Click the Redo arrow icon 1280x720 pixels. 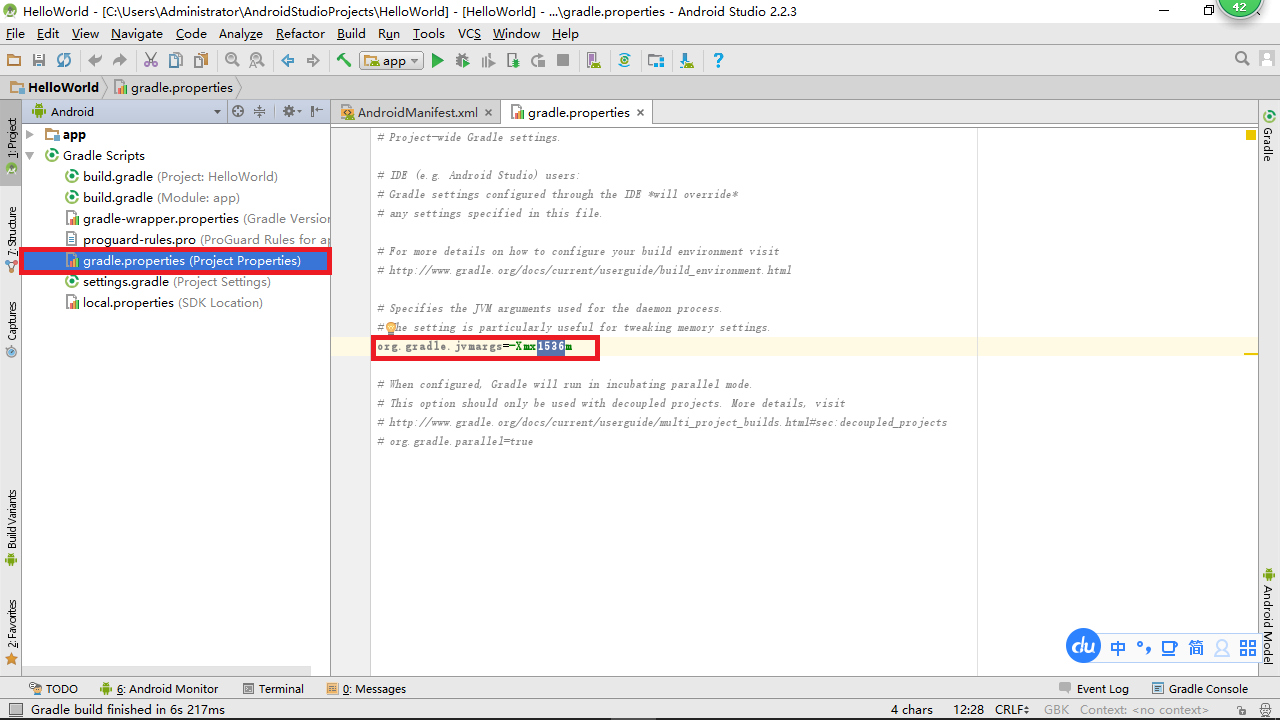120,61
